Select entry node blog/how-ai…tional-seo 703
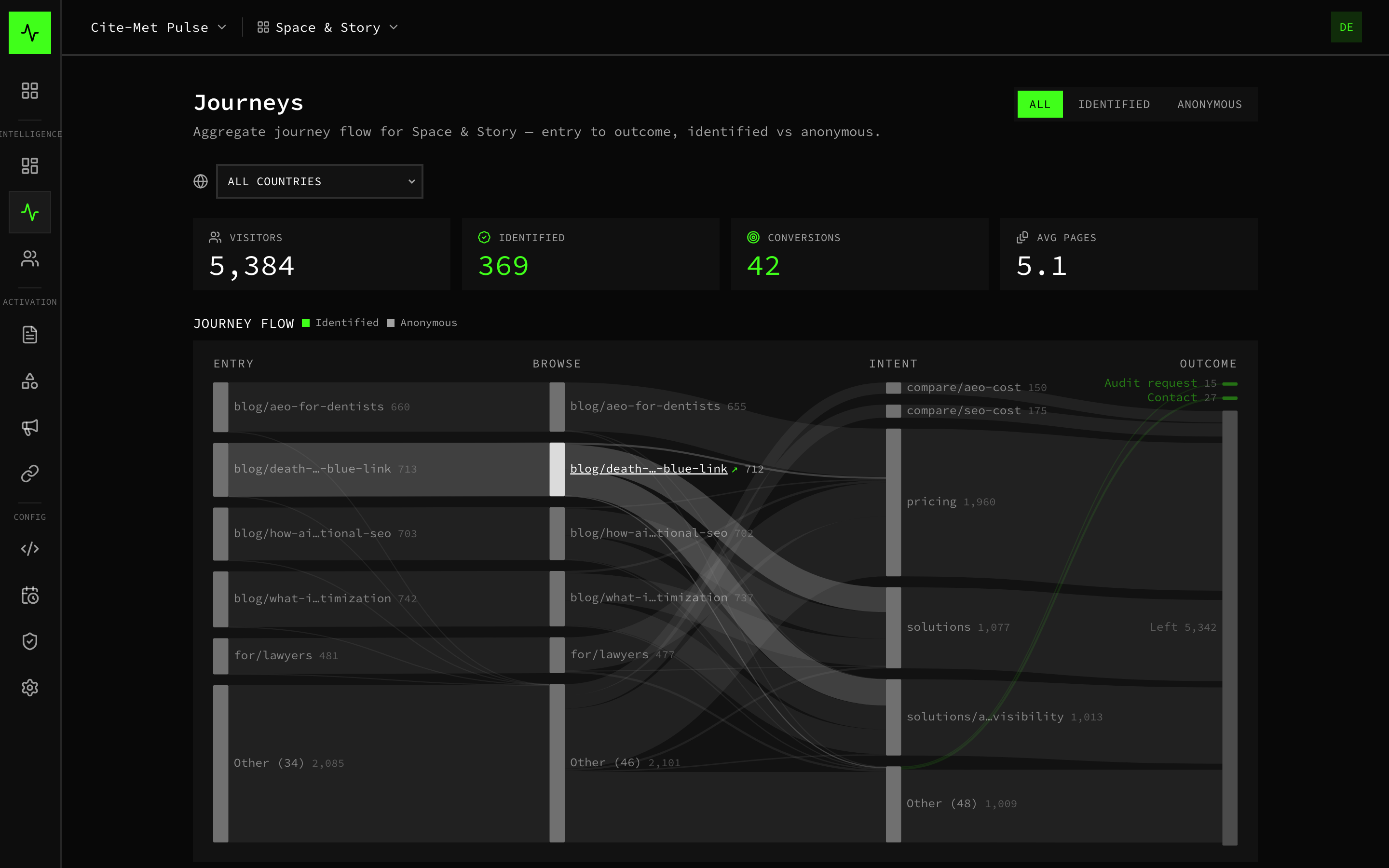This screenshot has width=1389, height=868. (221, 534)
